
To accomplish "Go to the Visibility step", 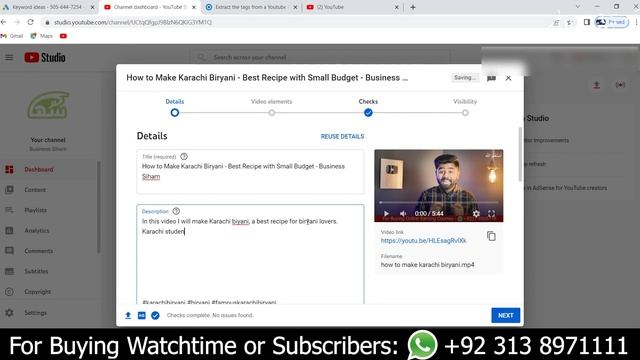I will click(465, 108).
